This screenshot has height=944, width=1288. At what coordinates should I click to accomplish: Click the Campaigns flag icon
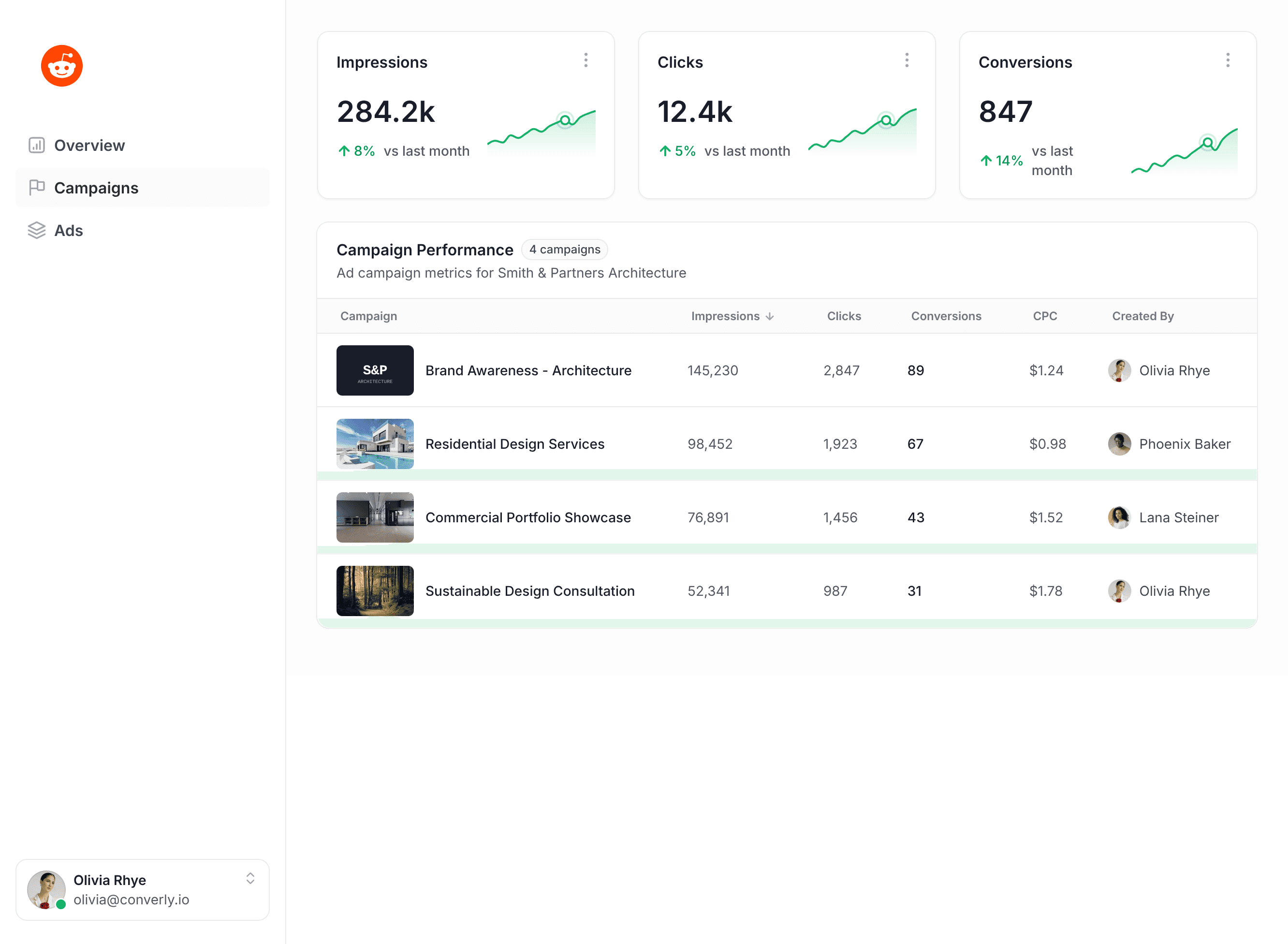click(x=36, y=188)
